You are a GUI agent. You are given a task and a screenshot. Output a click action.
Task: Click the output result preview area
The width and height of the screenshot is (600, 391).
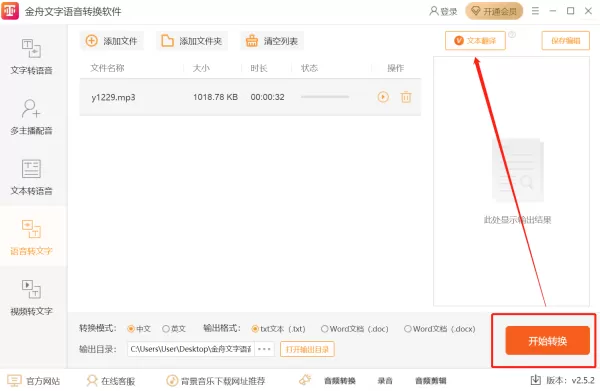coord(511,181)
